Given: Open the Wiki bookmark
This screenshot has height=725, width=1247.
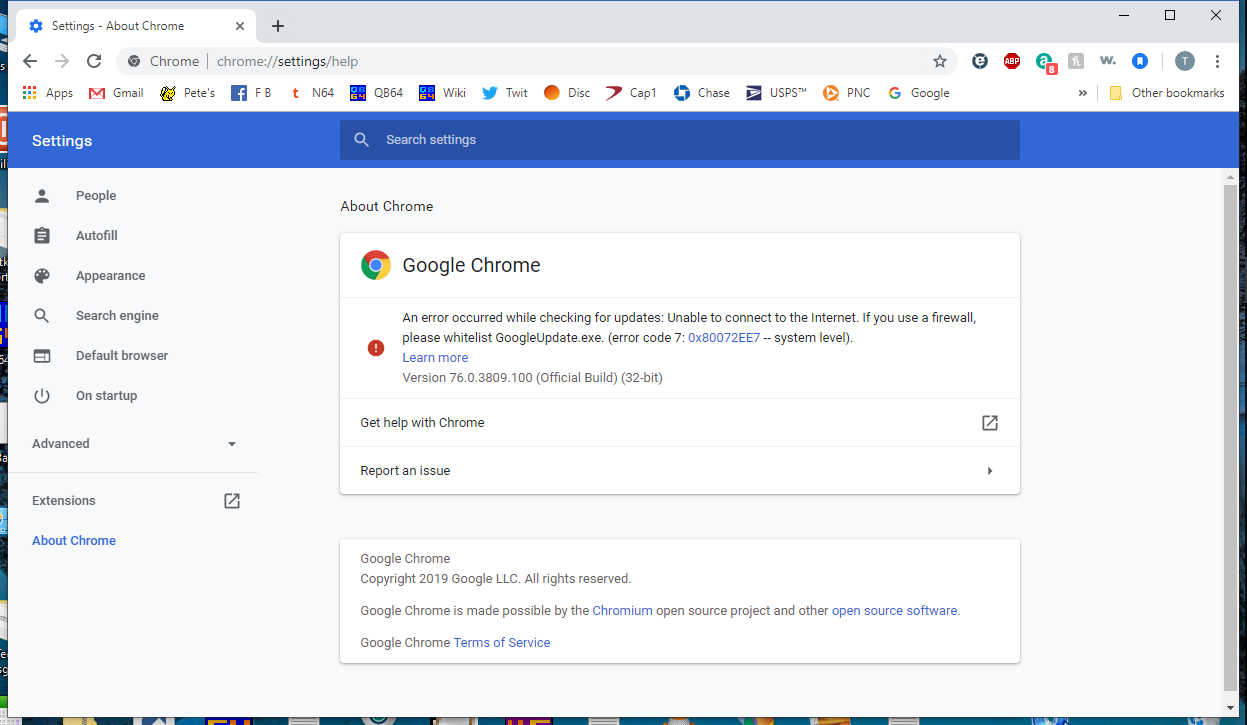Looking at the screenshot, I should tap(442, 93).
